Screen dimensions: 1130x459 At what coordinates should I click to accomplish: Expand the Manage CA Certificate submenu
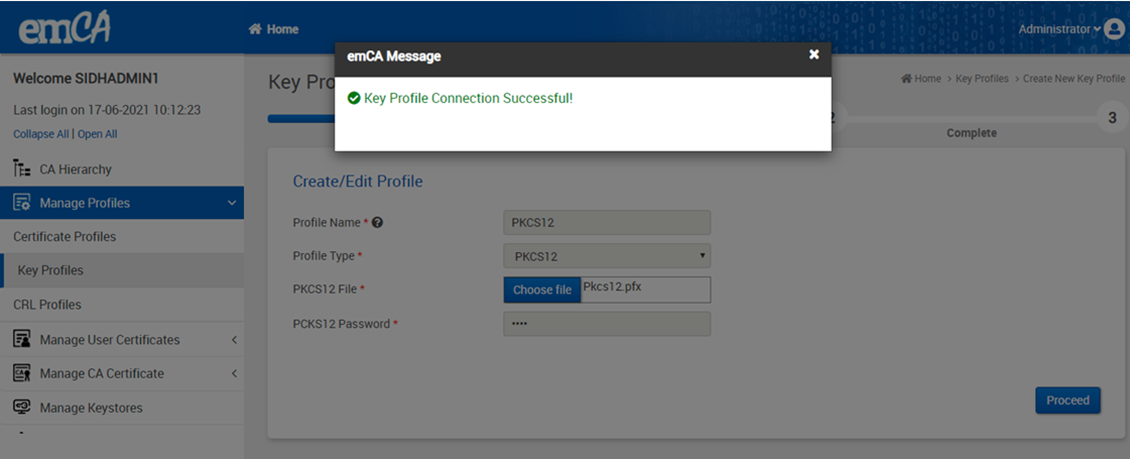point(233,373)
